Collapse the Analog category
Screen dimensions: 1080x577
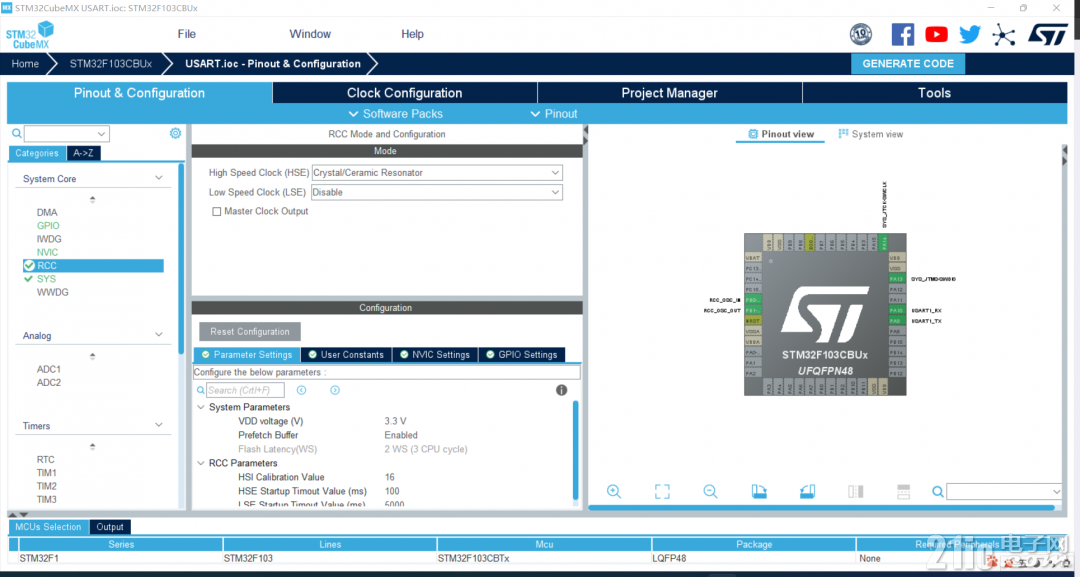159,335
